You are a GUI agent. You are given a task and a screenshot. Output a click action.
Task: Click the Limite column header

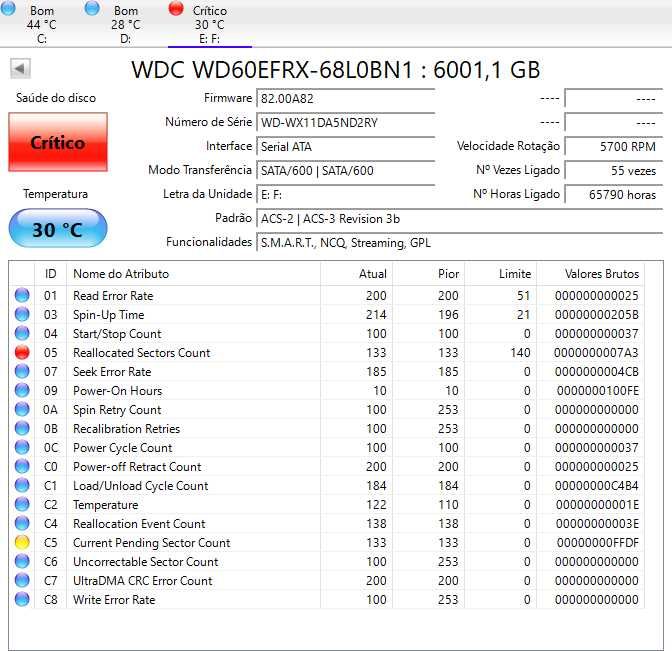[500, 273]
